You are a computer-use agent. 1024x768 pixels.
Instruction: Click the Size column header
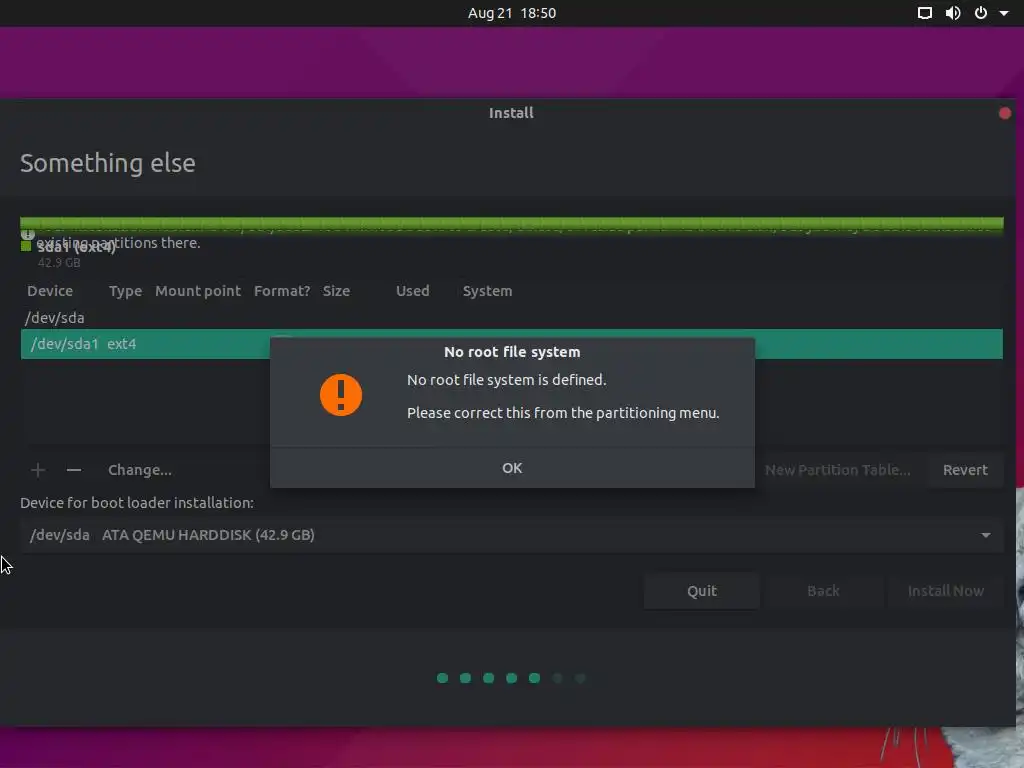(336, 291)
